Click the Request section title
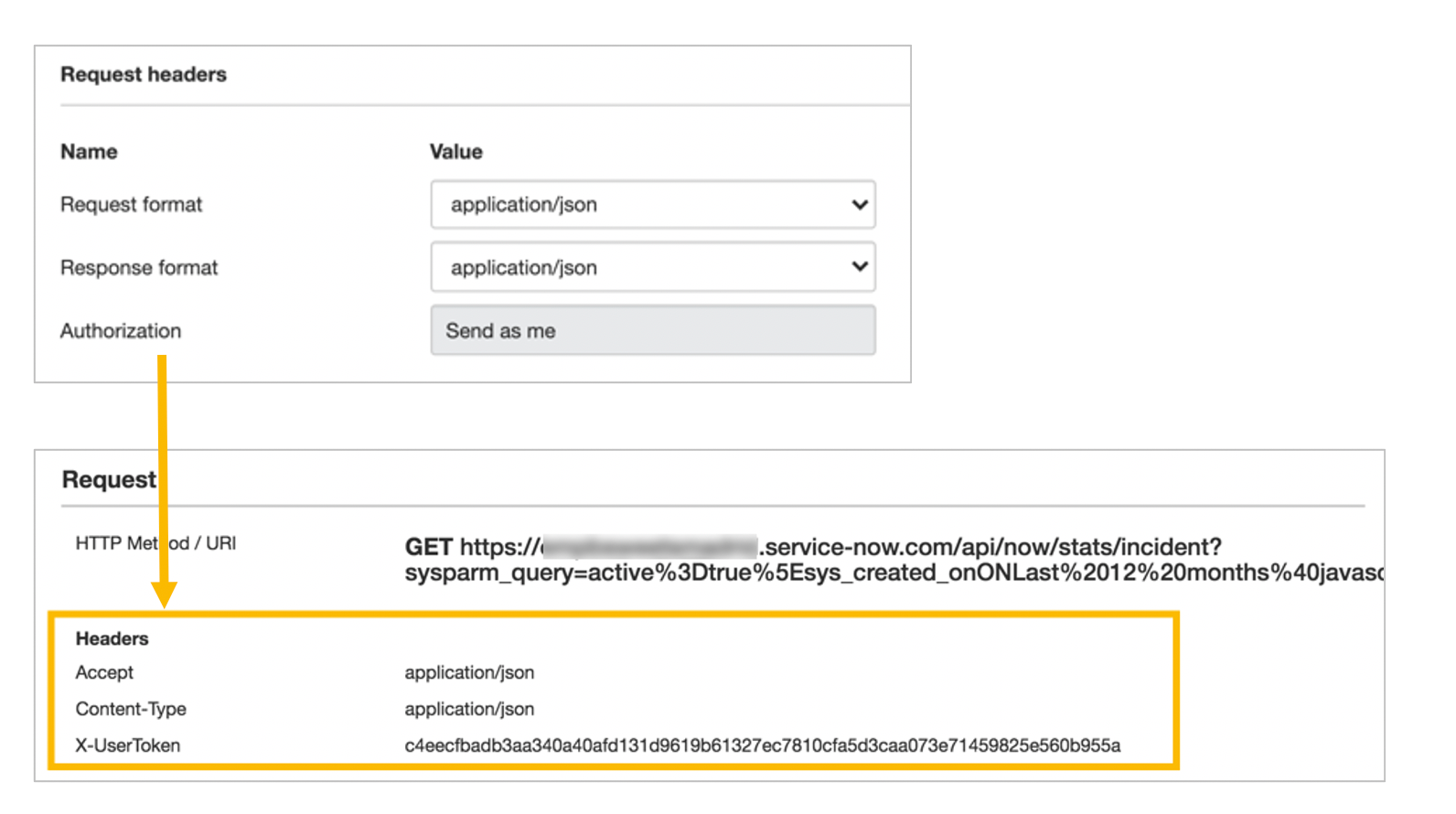The width and height of the screenshot is (1456, 814). tap(109, 478)
